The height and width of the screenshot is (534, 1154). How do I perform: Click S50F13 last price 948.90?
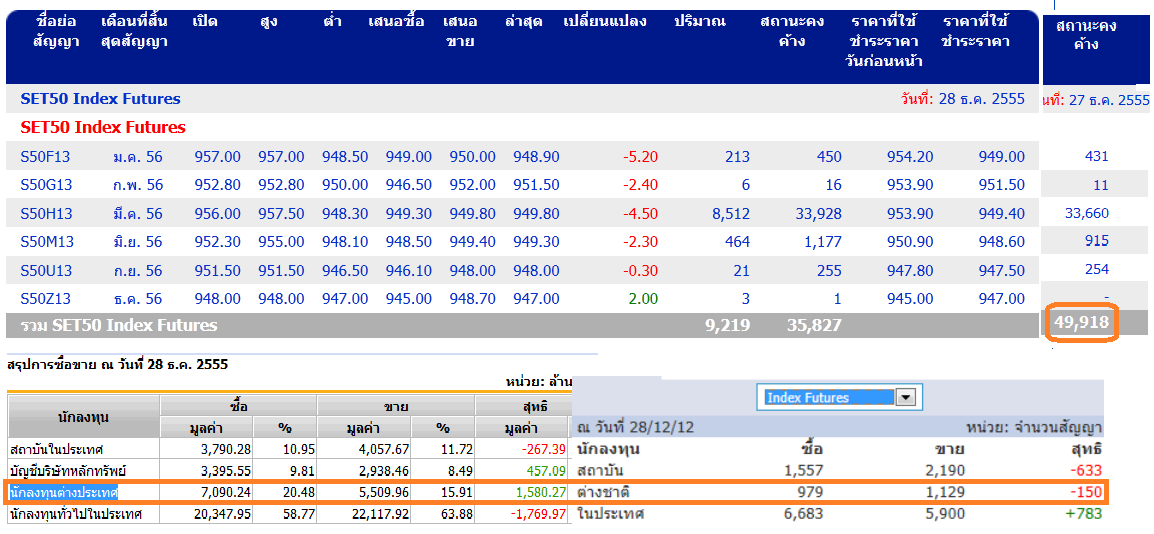[x=537, y=157]
